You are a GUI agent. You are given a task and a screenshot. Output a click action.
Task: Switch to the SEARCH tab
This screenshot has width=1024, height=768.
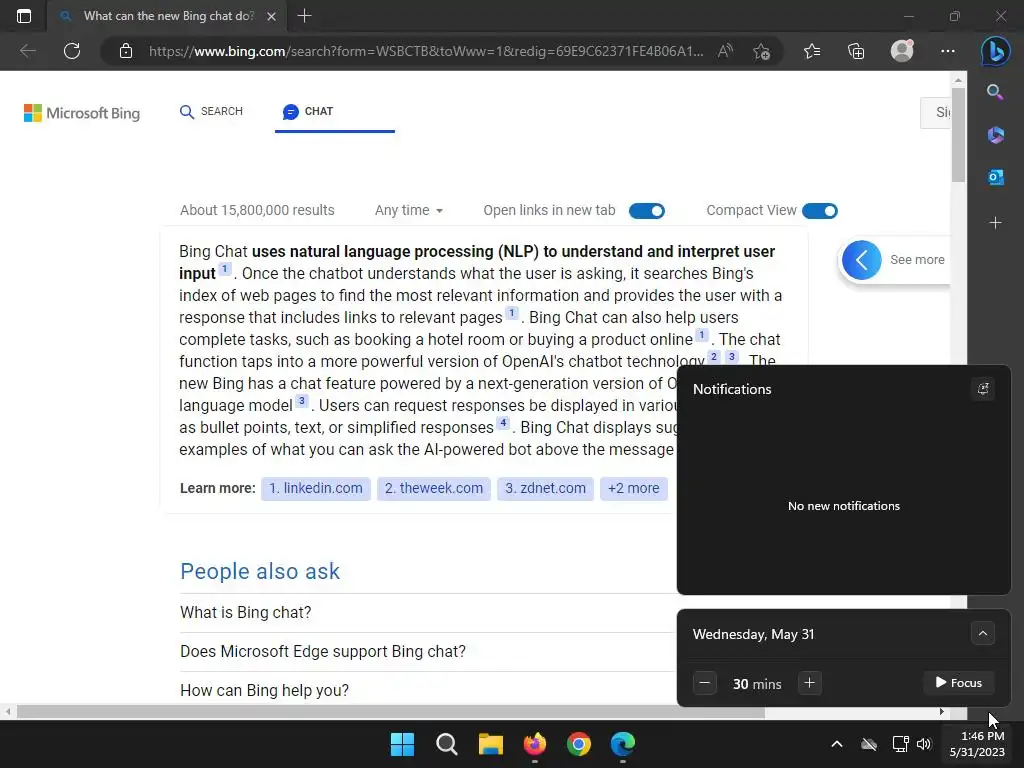211,112
